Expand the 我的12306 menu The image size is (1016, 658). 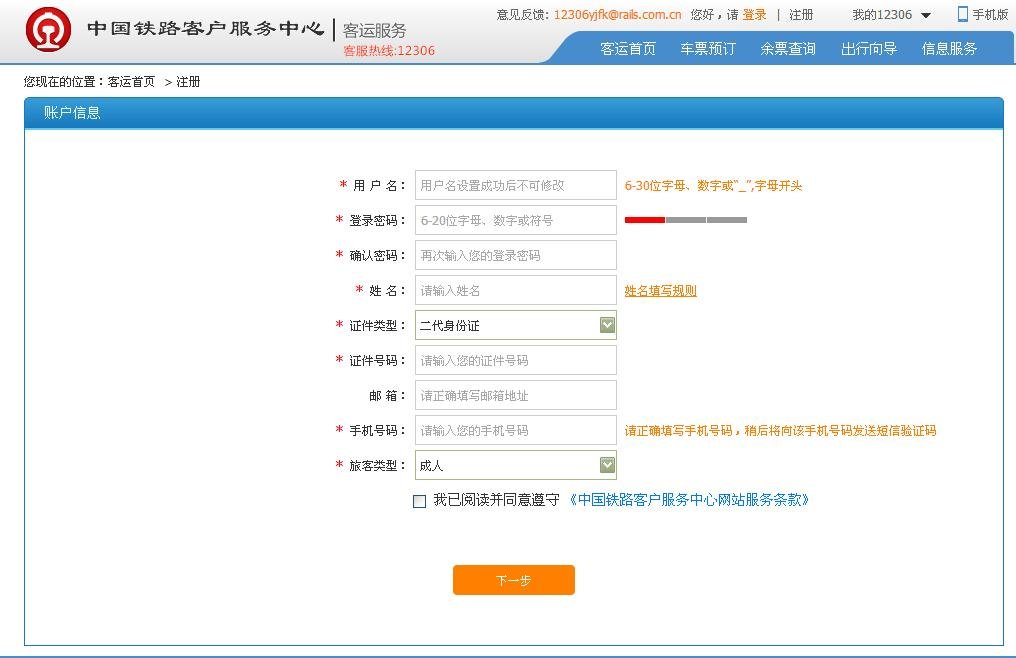pos(888,14)
